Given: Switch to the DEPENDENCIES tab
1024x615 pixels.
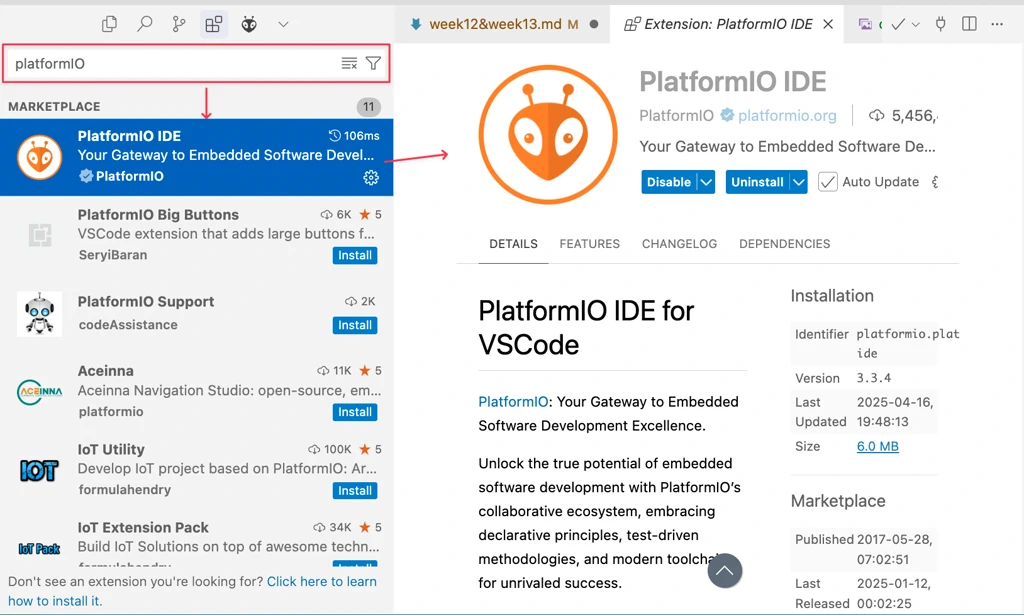Looking at the screenshot, I should (784, 244).
